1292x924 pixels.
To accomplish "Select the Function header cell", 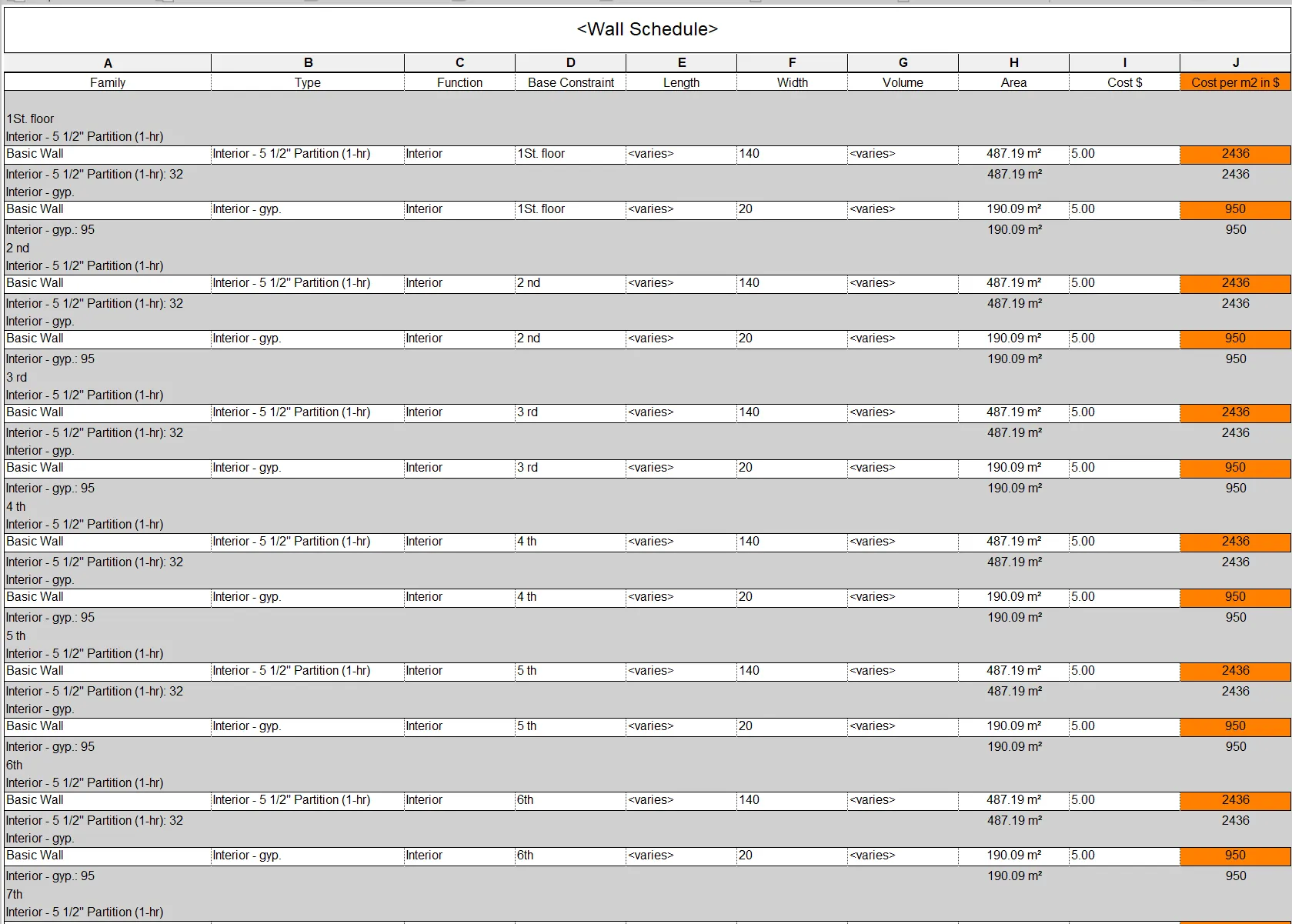I will point(459,82).
